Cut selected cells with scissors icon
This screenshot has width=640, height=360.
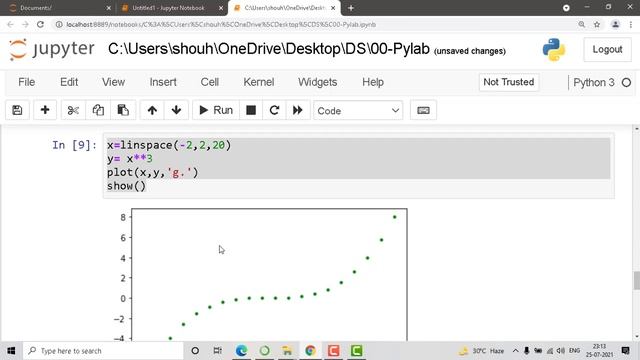point(73,110)
